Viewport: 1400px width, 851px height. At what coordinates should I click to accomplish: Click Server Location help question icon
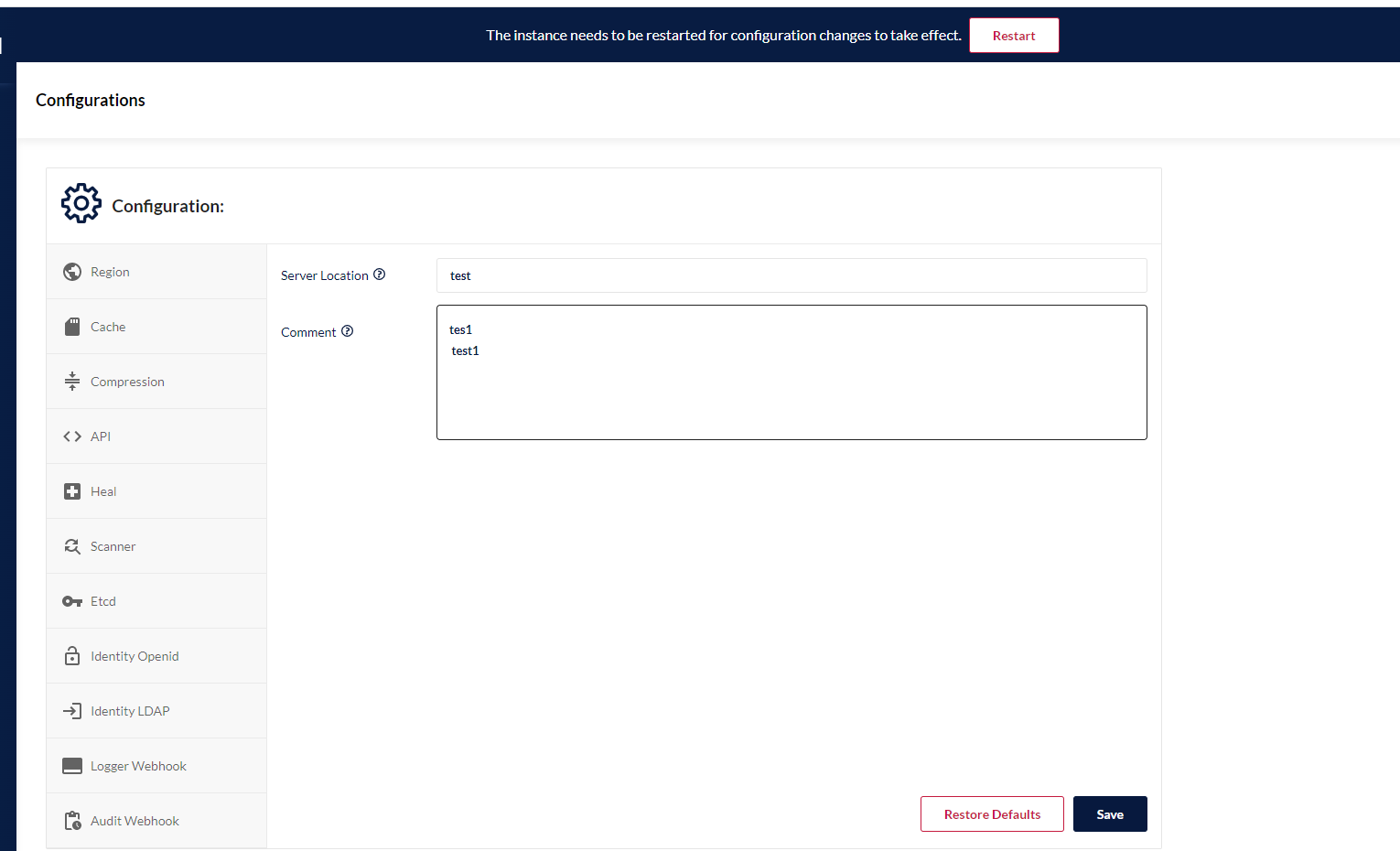379,275
